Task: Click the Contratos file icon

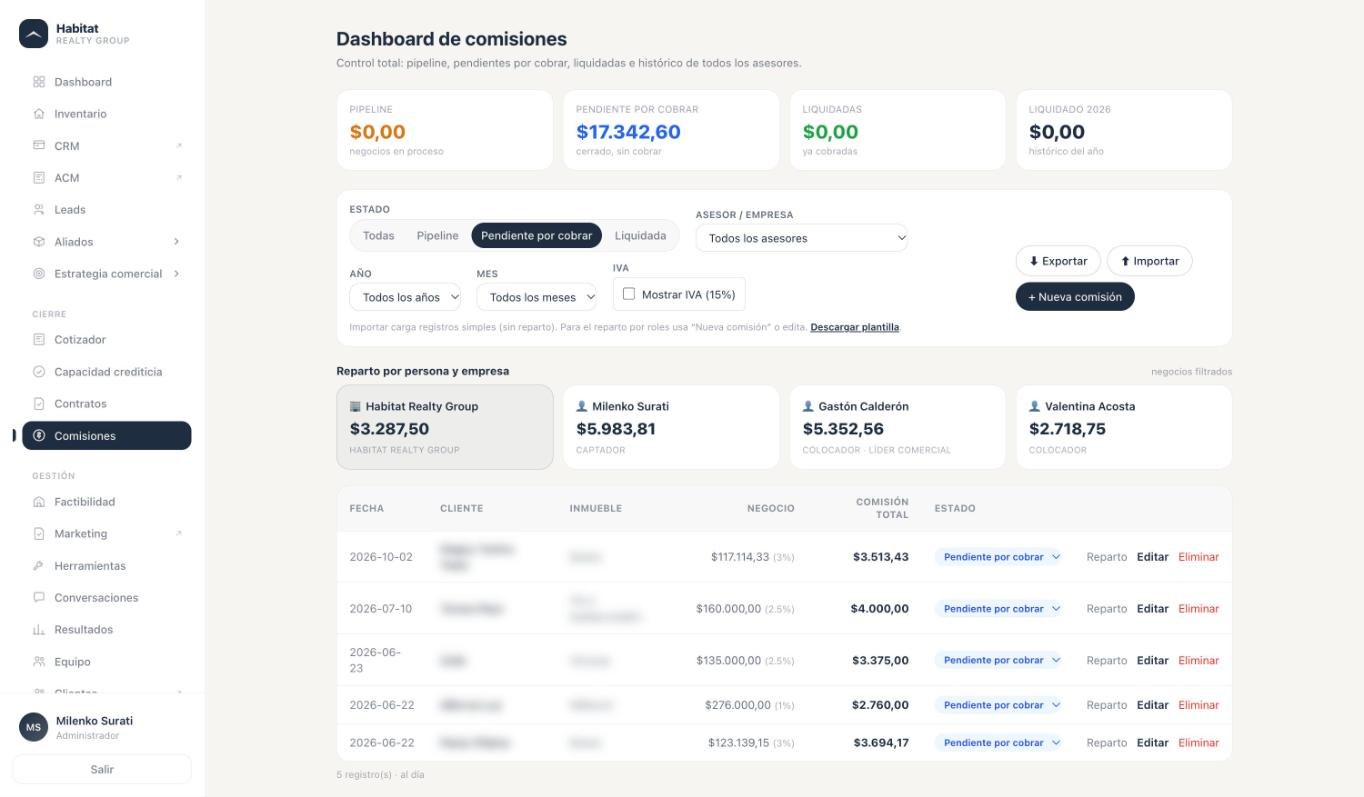Action: click(39, 404)
